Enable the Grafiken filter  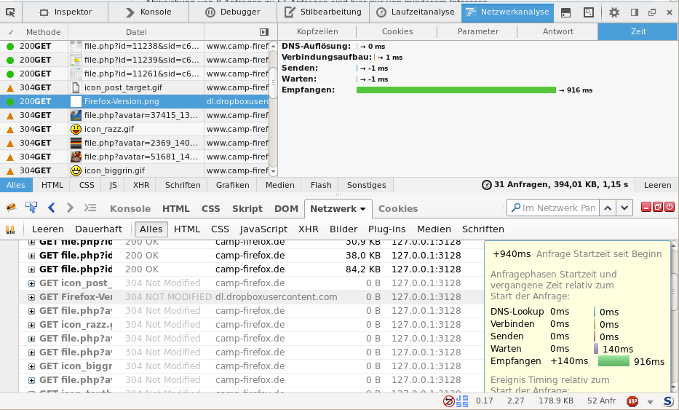click(x=232, y=185)
